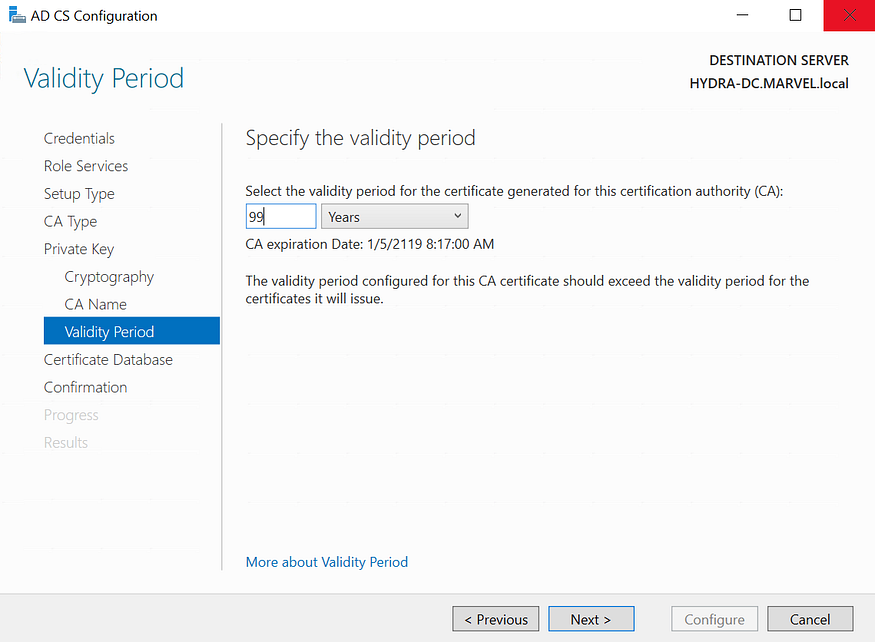Click the AD CS Configuration title bar icon
875x642 pixels.
coord(15,15)
